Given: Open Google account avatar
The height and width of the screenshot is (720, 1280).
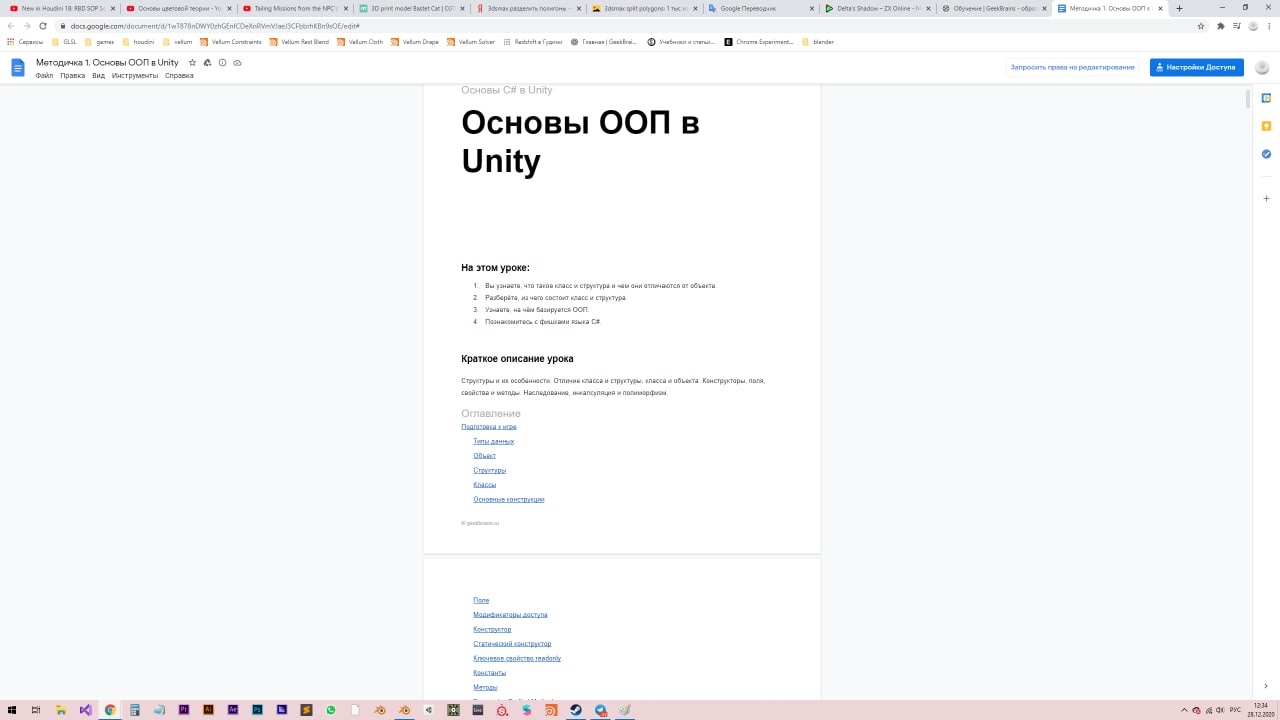Looking at the screenshot, I should coord(1262,67).
